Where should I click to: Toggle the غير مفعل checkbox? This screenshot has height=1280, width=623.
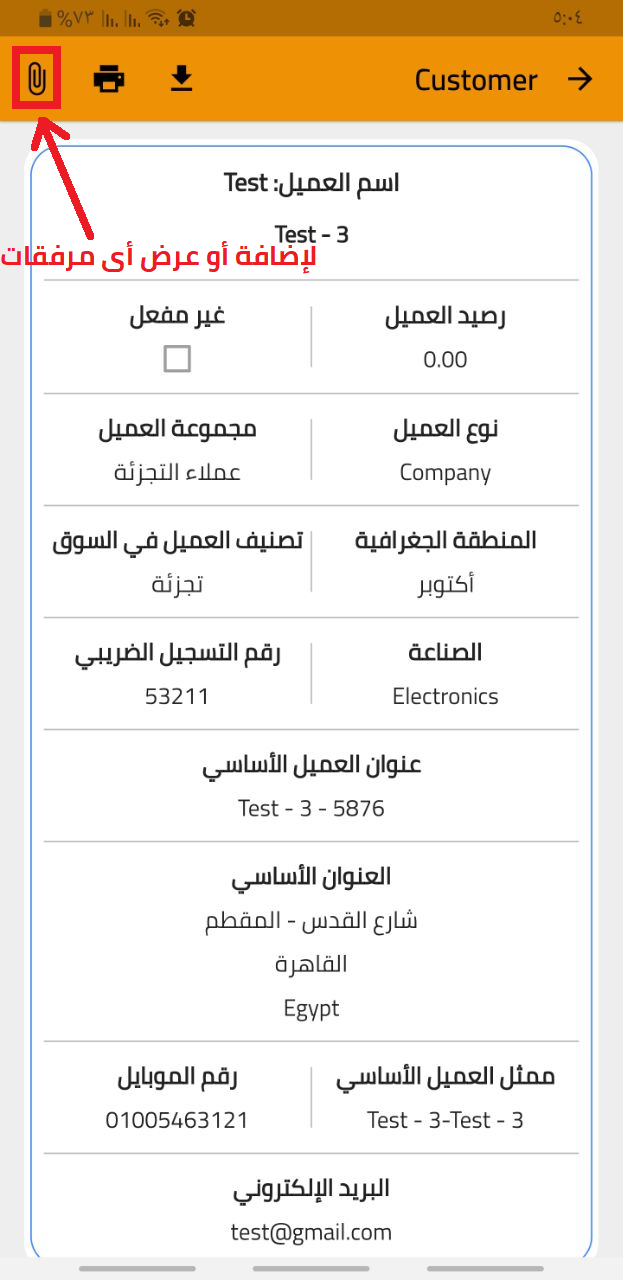pyautogui.click(x=177, y=359)
